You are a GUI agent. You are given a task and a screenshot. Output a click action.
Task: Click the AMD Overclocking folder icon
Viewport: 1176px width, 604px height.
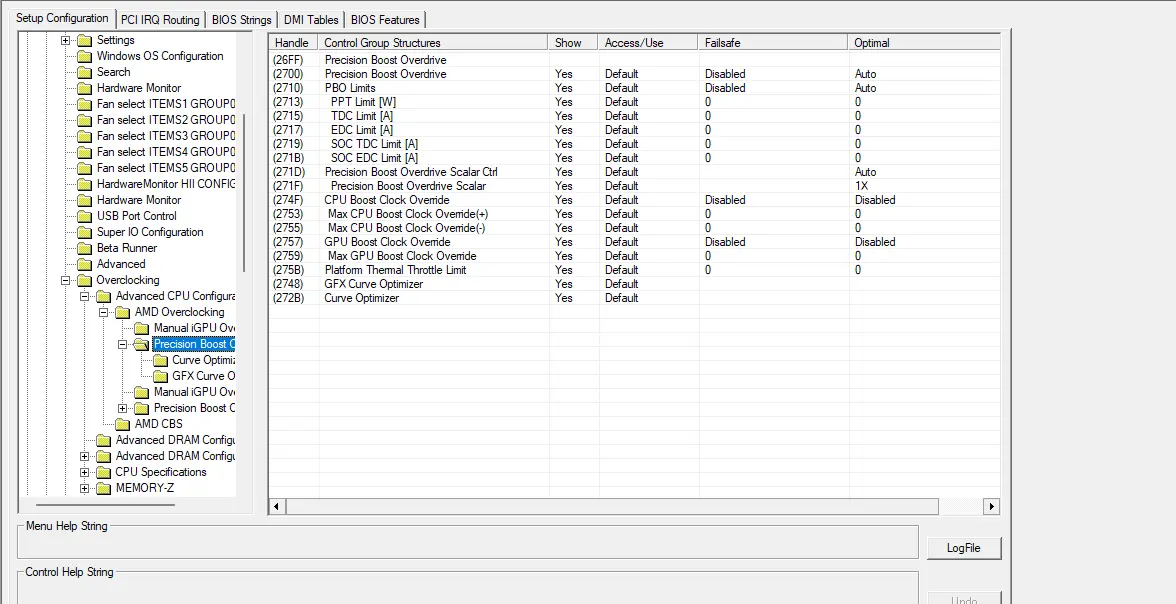click(123, 312)
